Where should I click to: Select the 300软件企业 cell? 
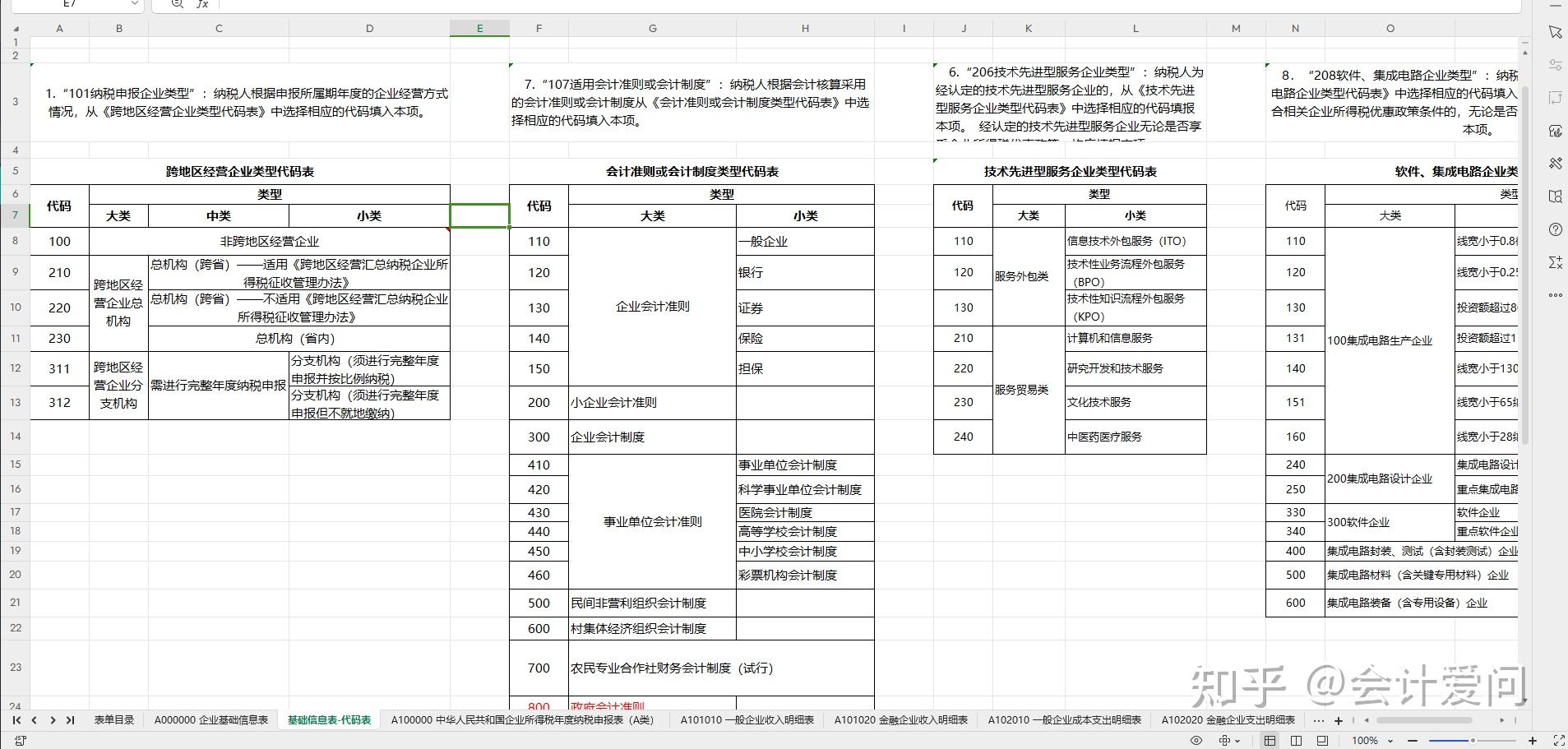click(x=1390, y=522)
